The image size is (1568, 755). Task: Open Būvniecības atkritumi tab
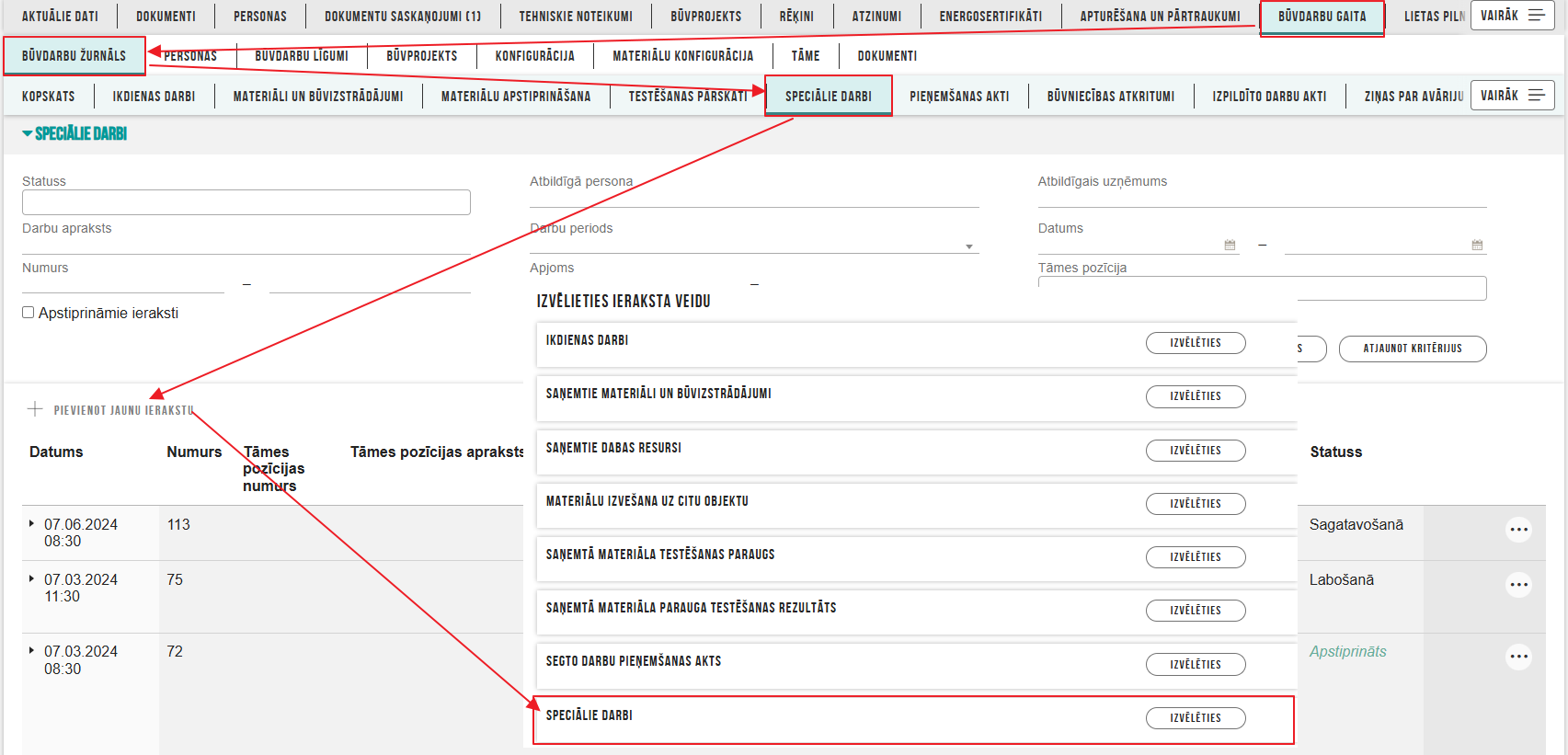1111,96
